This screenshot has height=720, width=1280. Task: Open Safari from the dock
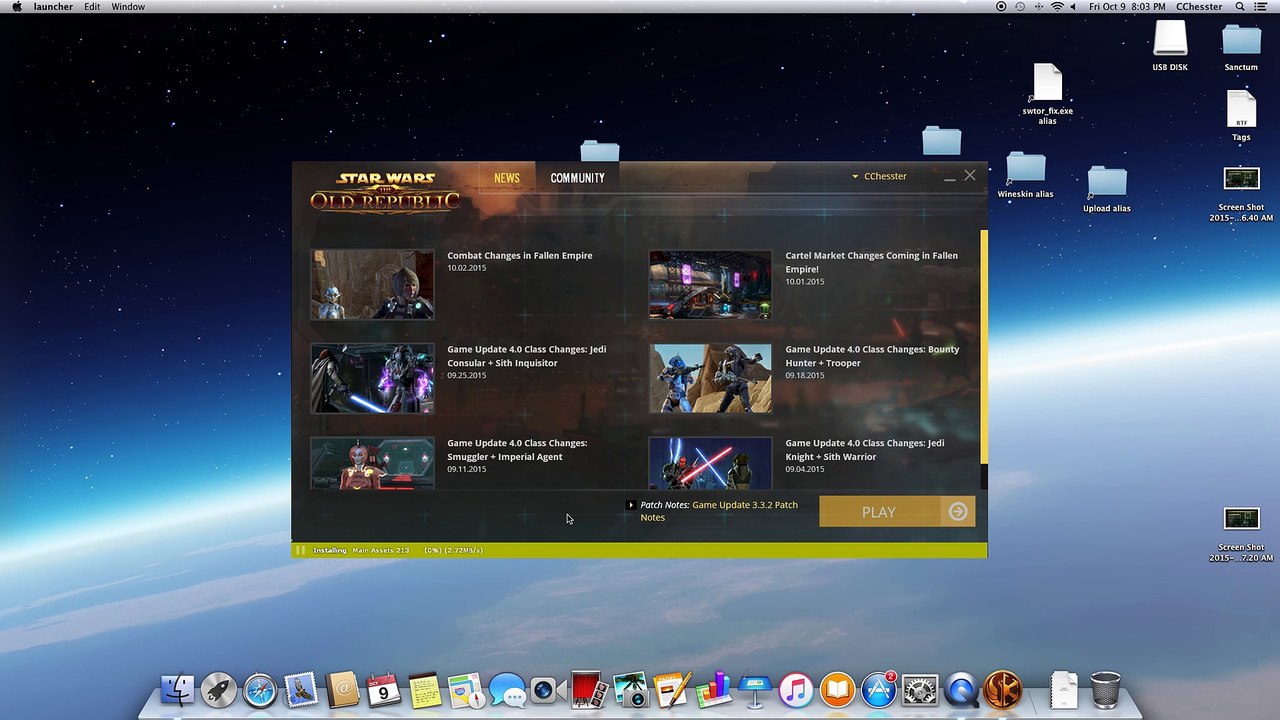260,690
